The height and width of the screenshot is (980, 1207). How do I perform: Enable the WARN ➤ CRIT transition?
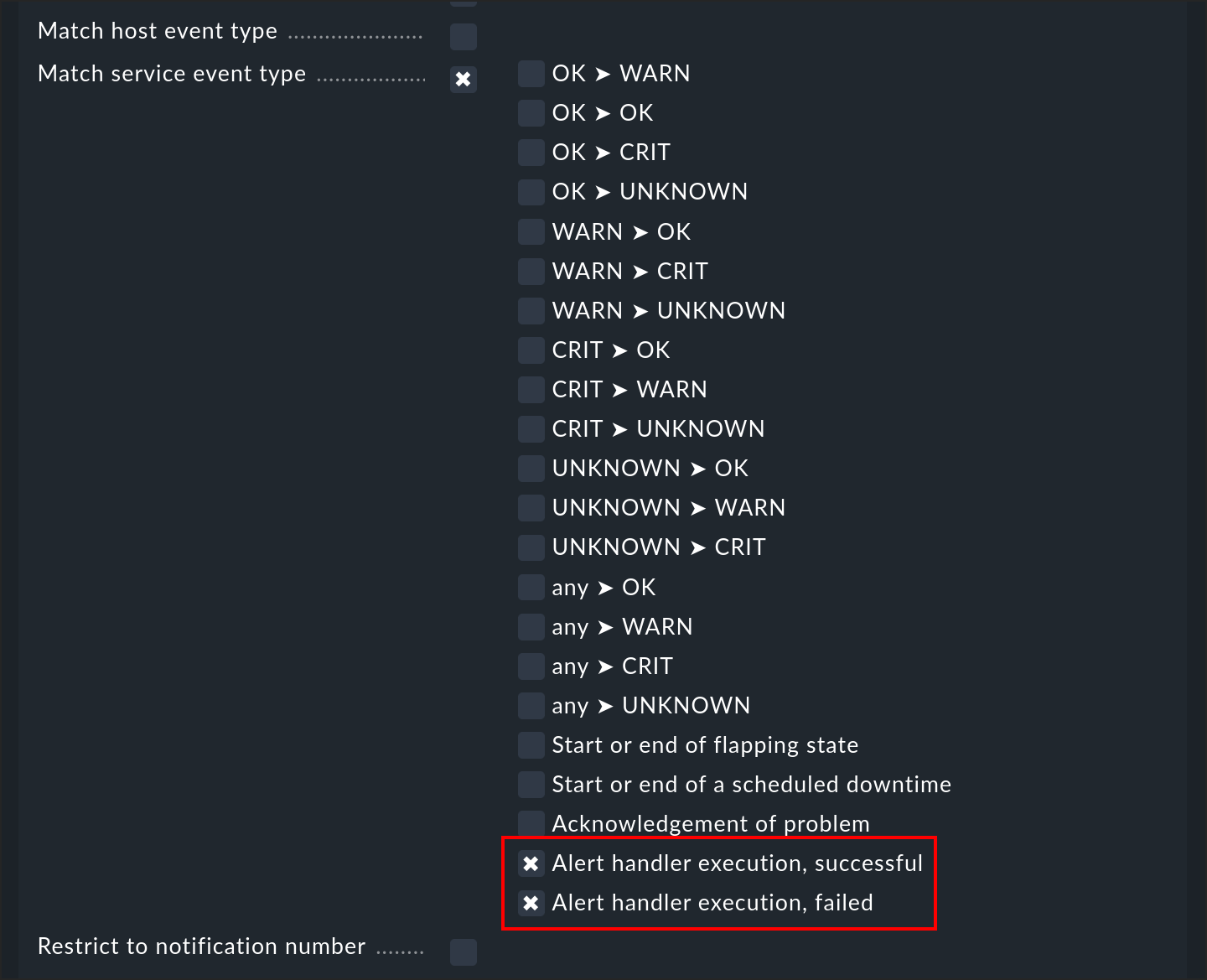click(x=531, y=271)
